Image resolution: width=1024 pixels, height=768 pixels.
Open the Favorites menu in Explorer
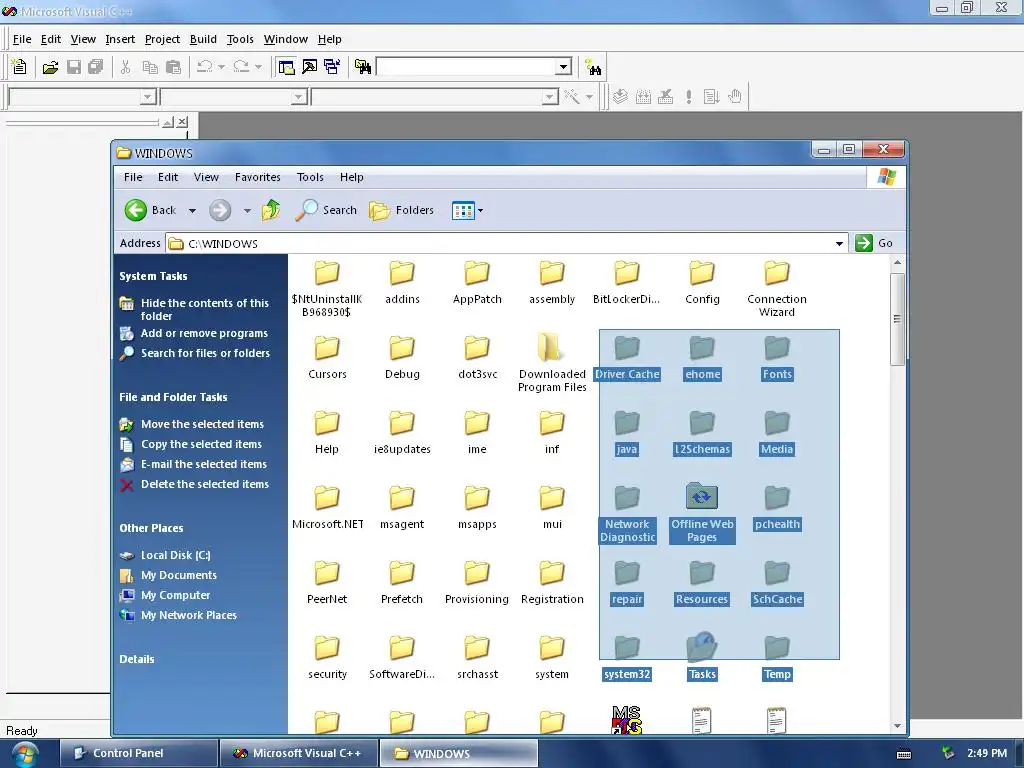click(x=257, y=177)
